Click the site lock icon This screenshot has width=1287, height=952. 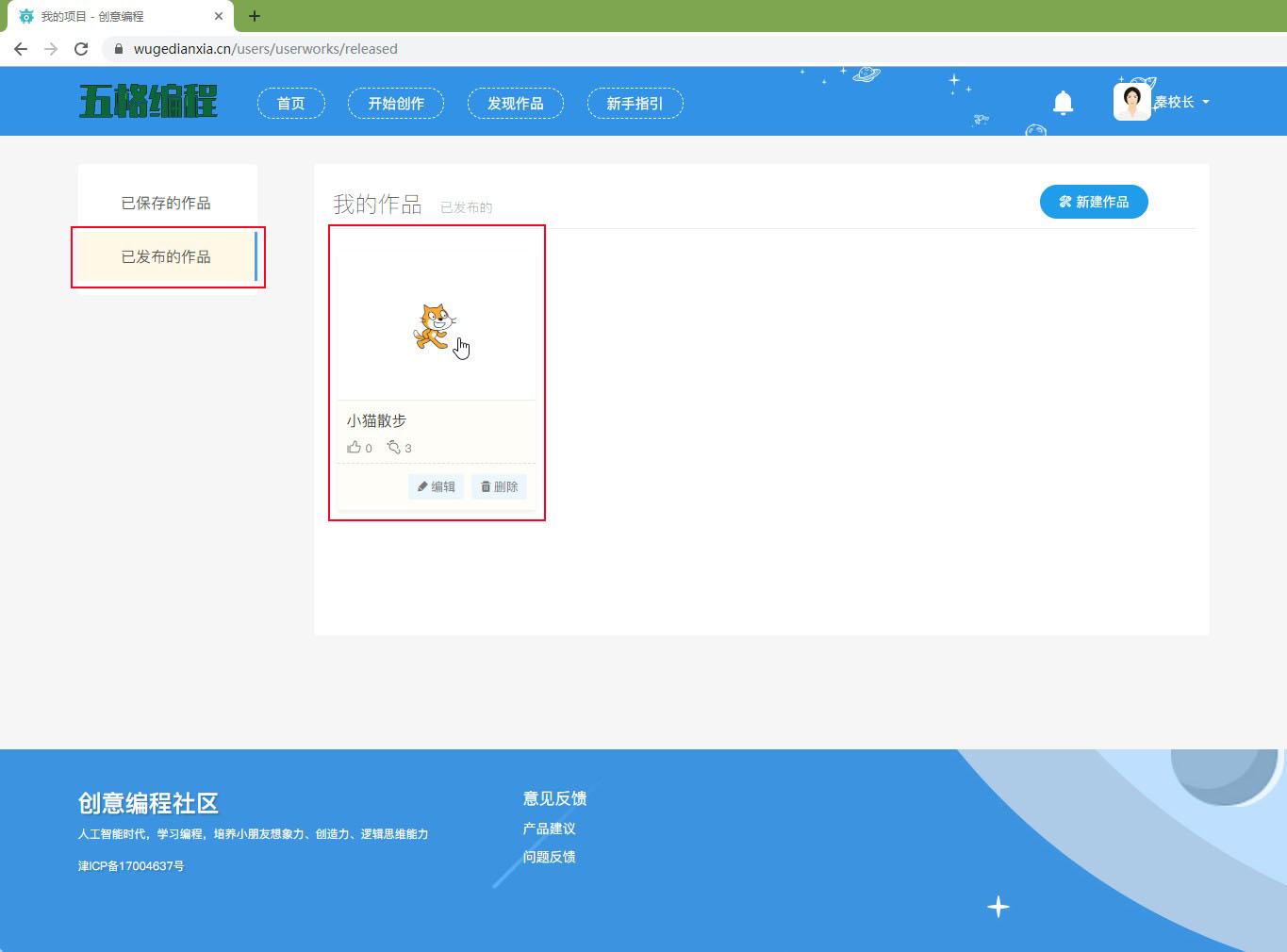click(119, 49)
